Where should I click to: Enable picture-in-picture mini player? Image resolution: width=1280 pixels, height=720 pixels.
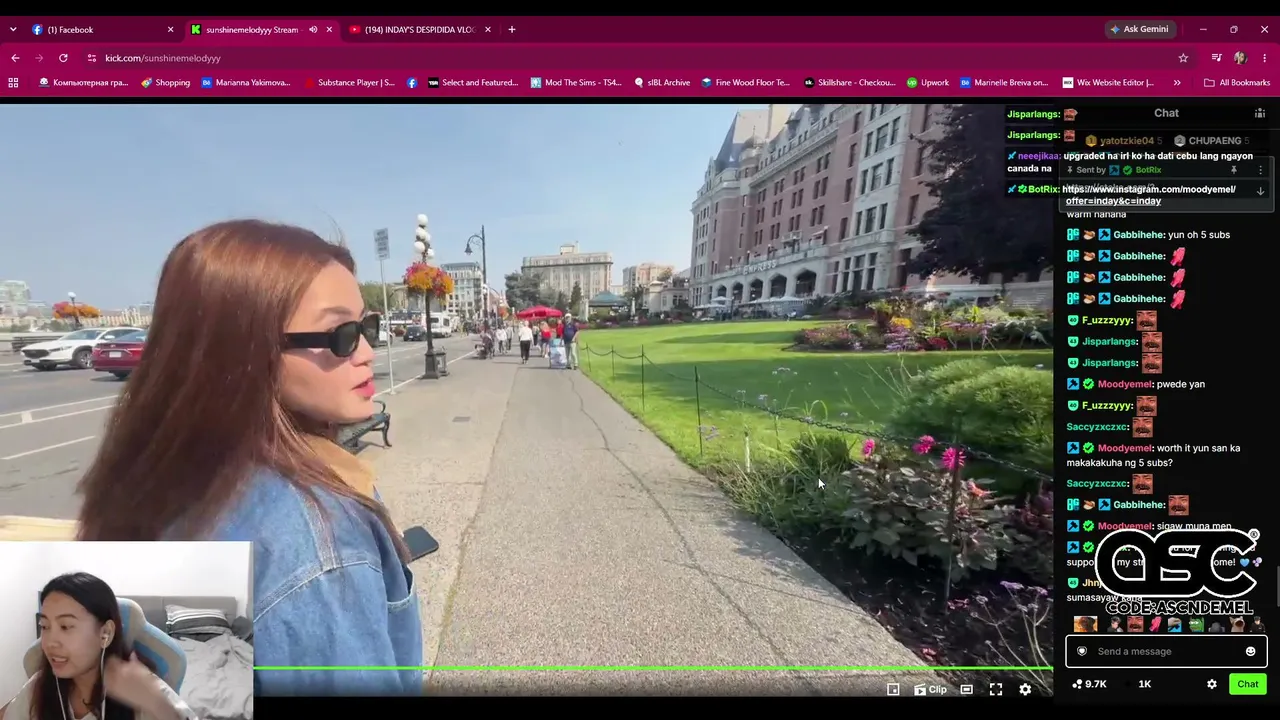(x=893, y=689)
